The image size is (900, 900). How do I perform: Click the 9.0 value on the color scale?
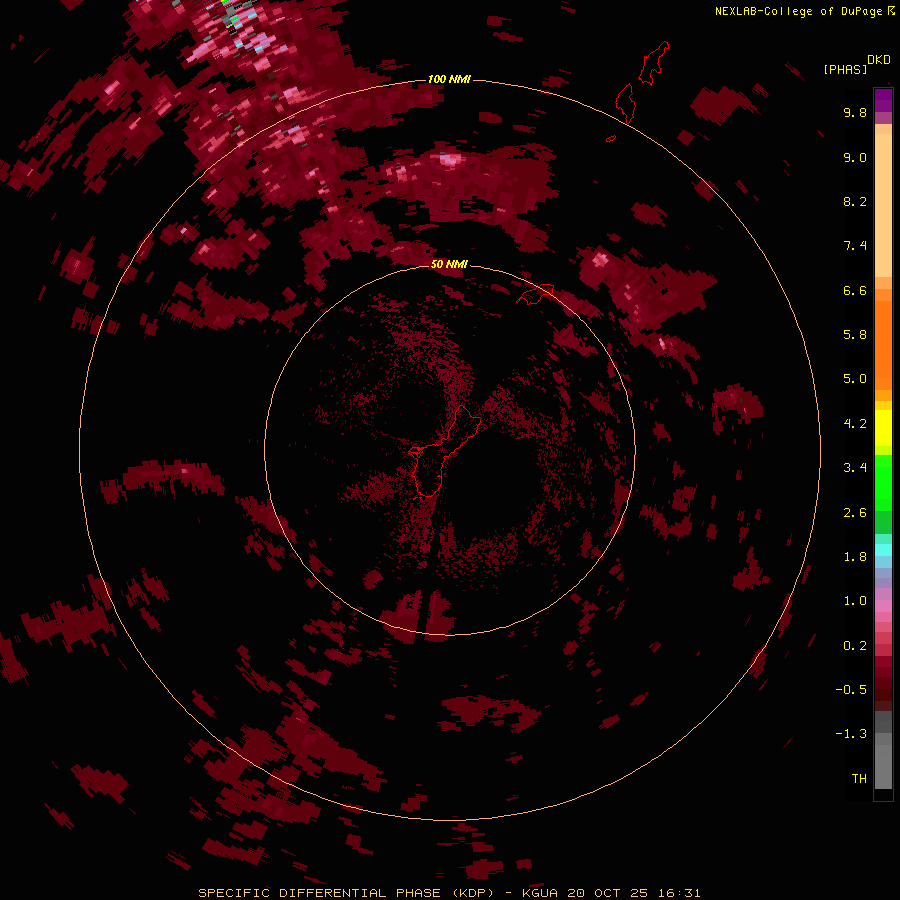pos(855,157)
